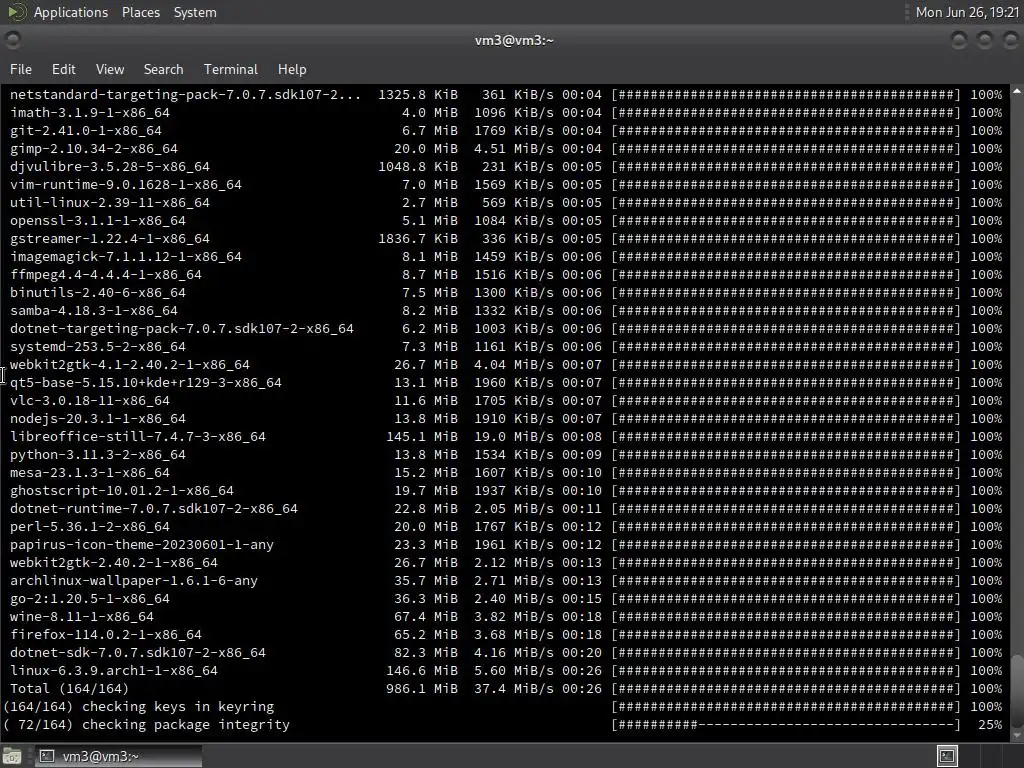
Task: Click the 145.1 MiB libreoffice size value
Action: pos(421,437)
